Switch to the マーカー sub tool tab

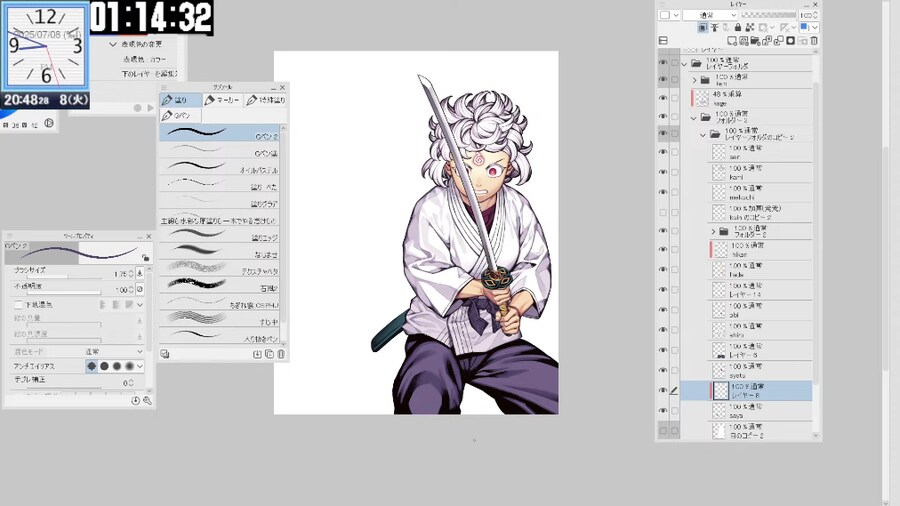[223, 100]
